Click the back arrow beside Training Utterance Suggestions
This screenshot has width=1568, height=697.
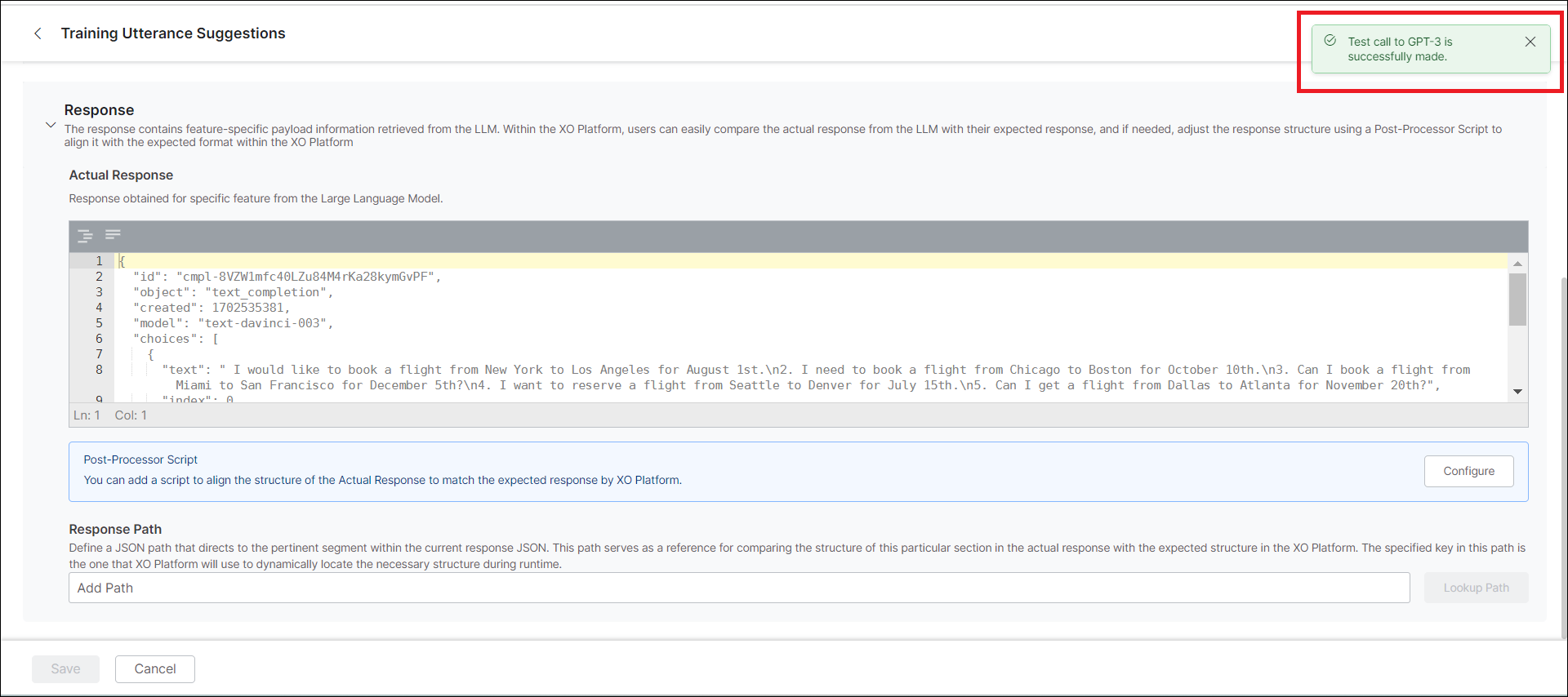pos(38,33)
